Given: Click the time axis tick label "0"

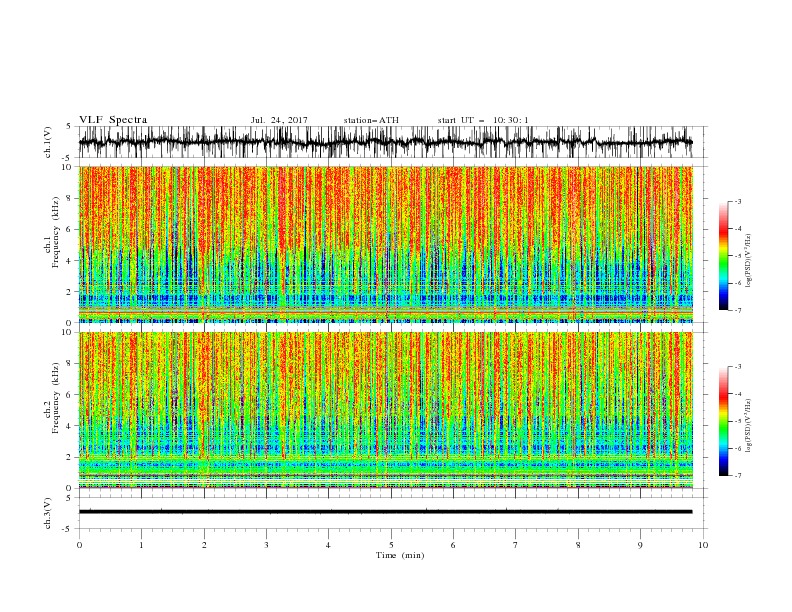Looking at the screenshot, I should coord(79,545).
